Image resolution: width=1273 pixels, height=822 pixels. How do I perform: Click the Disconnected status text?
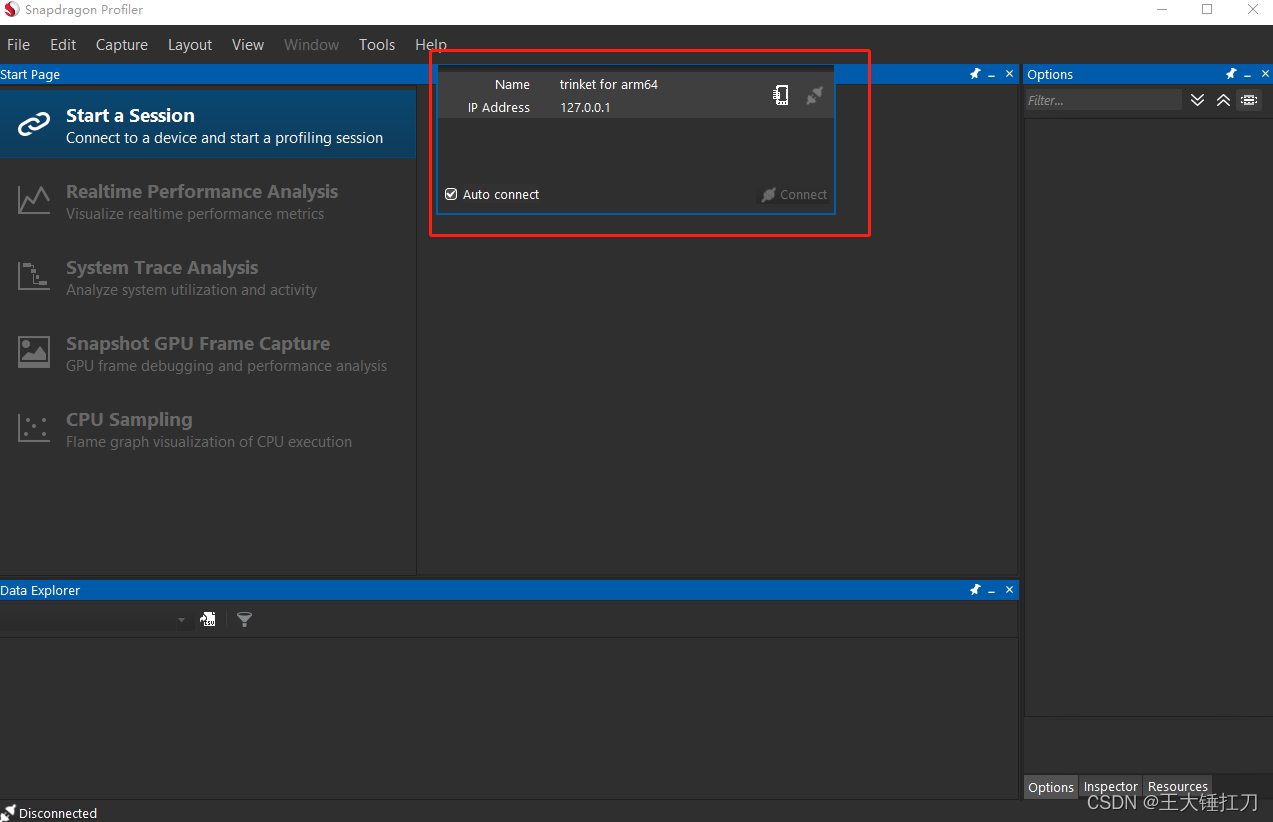pyautogui.click(x=58, y=813)
